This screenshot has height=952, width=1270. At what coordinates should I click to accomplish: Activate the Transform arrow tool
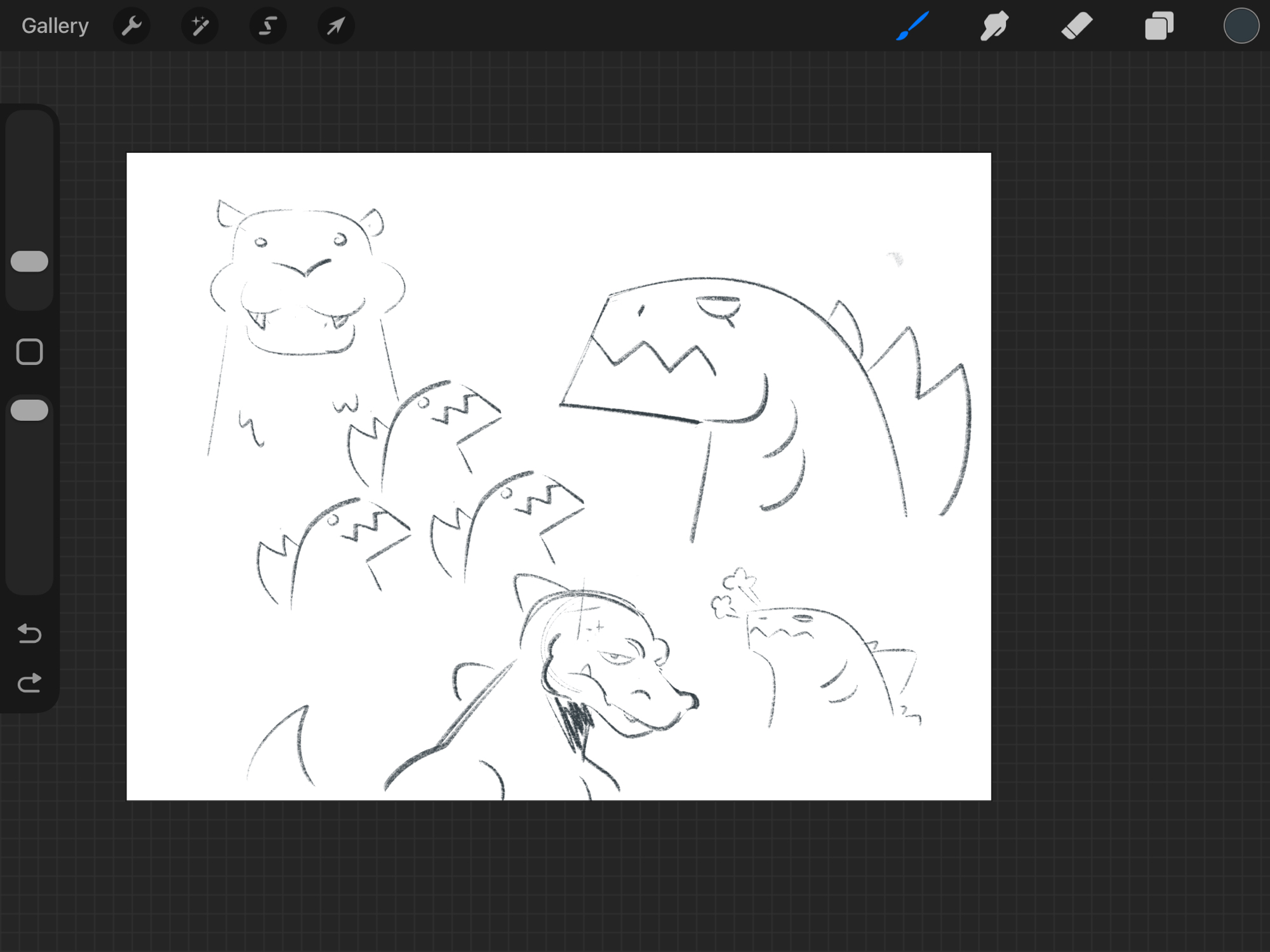coord(335,26)
